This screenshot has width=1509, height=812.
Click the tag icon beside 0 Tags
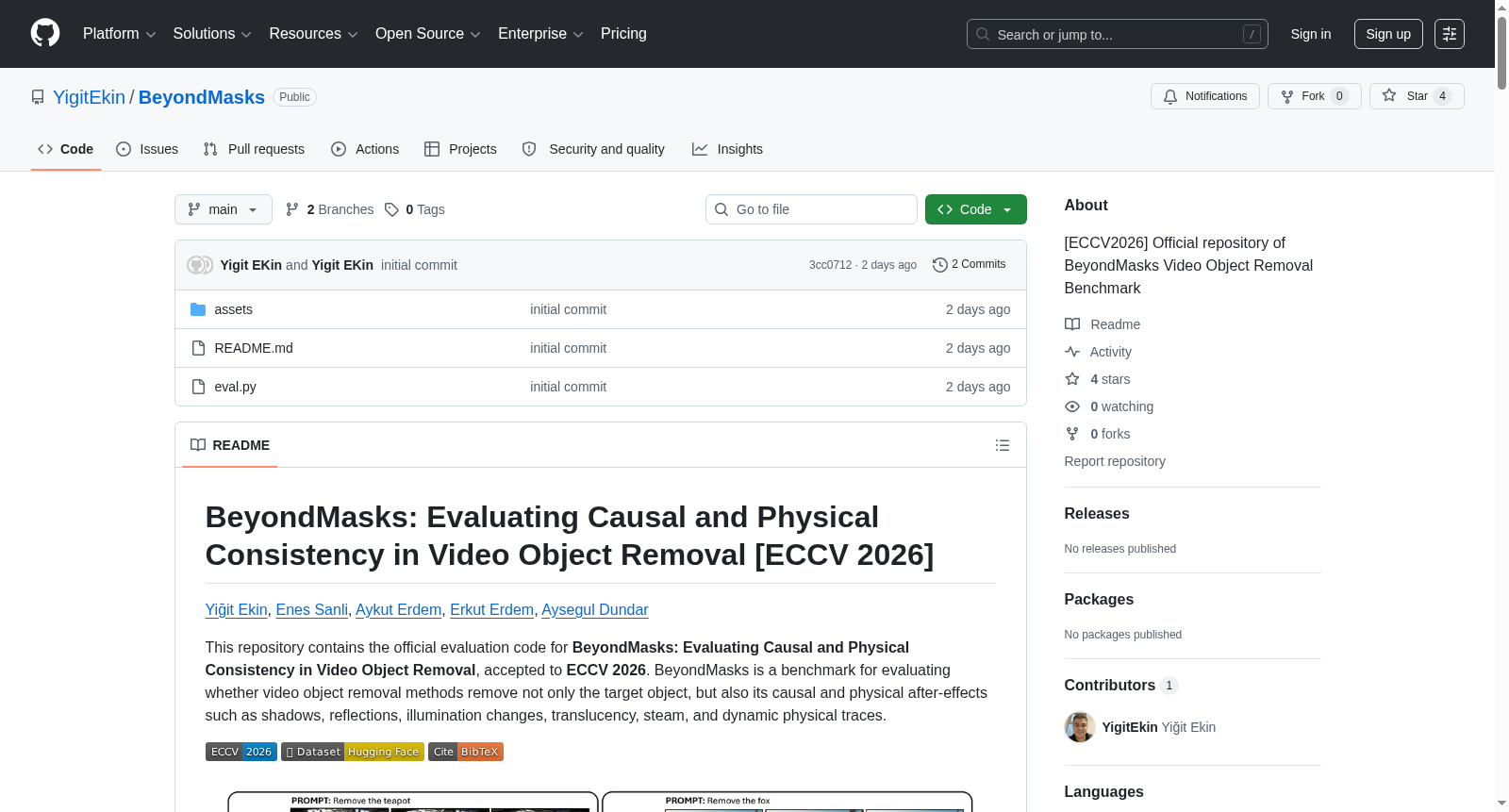coord(391,209)
